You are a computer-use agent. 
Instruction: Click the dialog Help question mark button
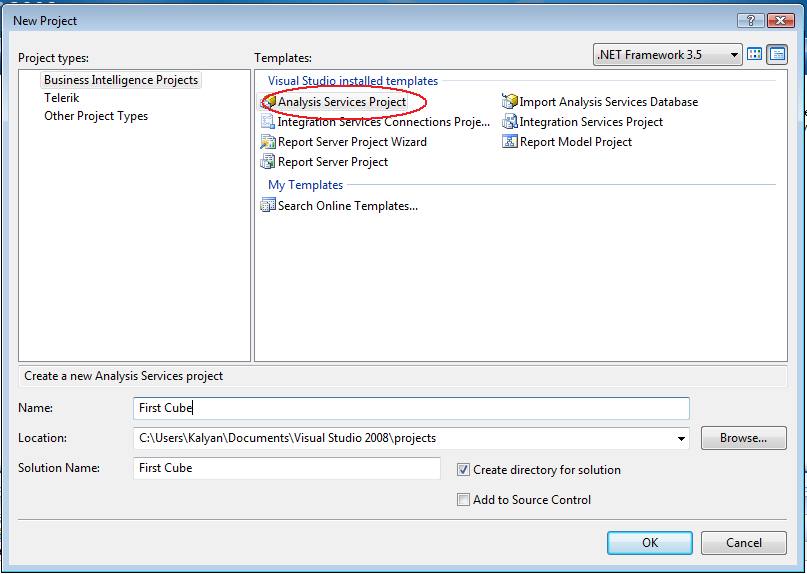(x=751, y=21)
